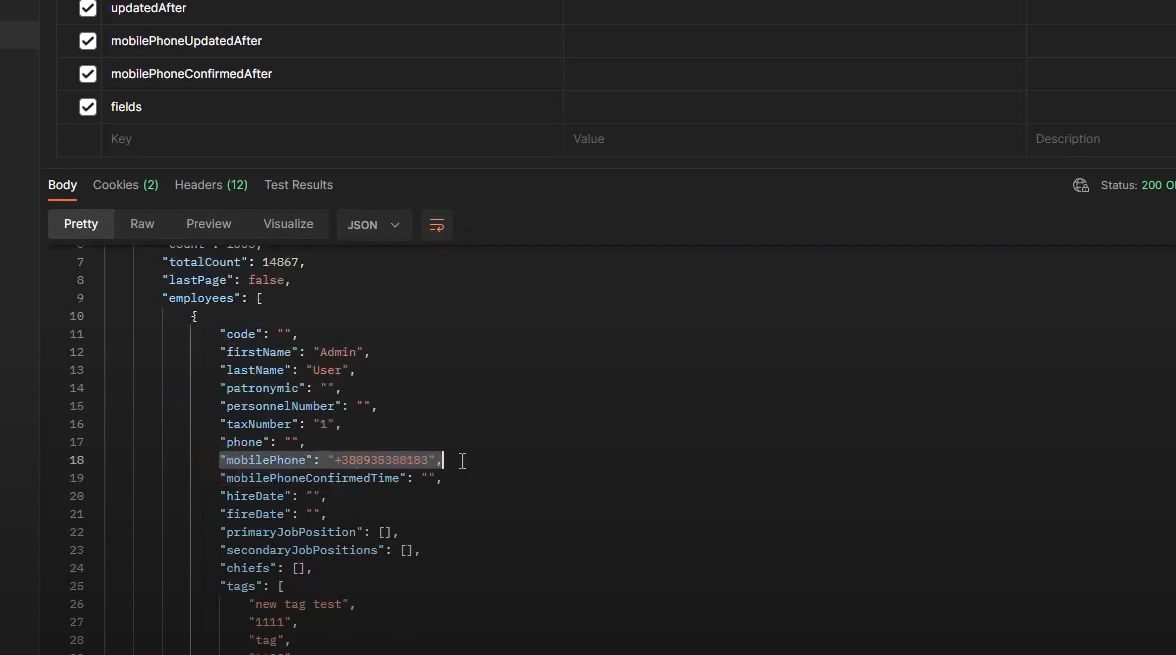Click line number 9 in gutter
Image resolution: width=1176 pixels, height=655 pixels.
80,299
